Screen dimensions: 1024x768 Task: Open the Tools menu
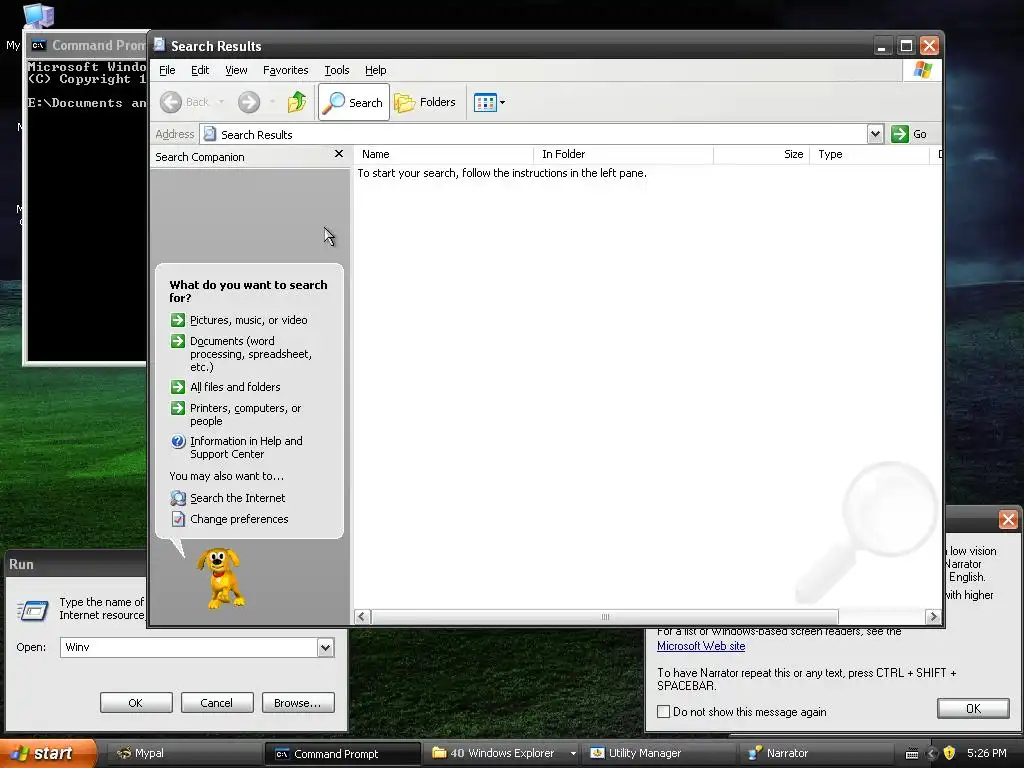pos(336,70)
